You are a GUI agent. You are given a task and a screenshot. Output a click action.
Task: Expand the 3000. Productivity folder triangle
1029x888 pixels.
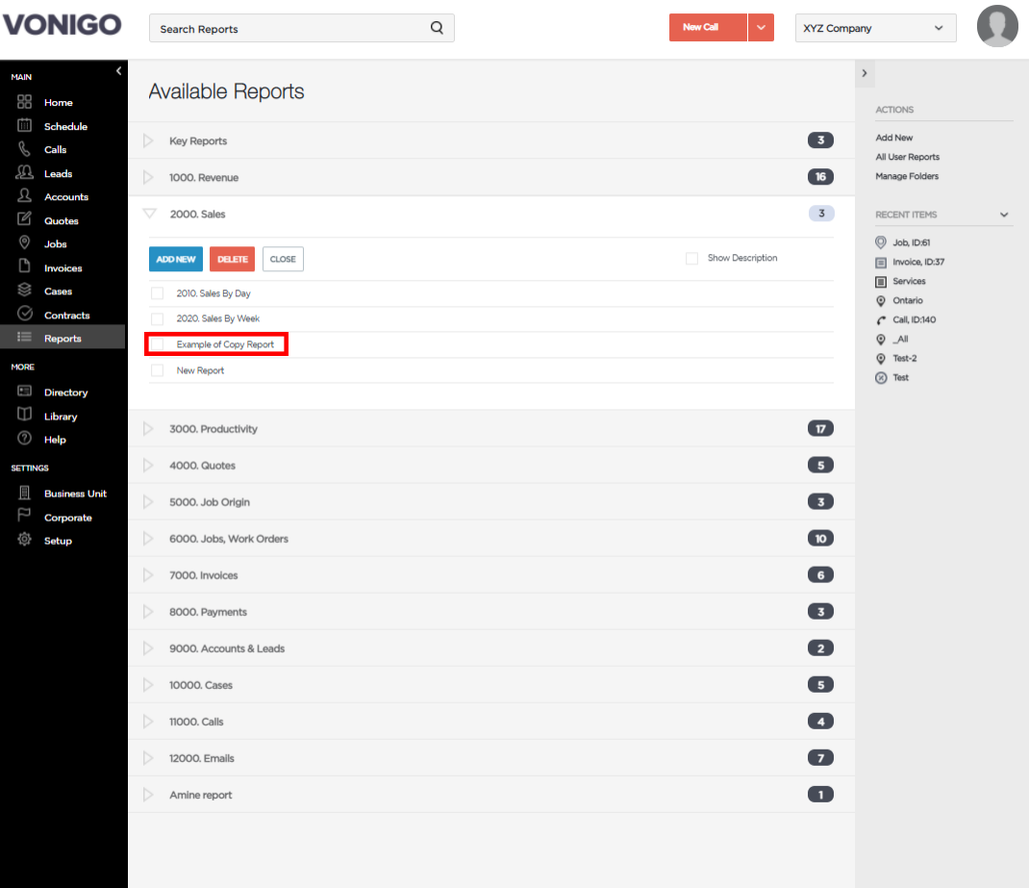148,429
